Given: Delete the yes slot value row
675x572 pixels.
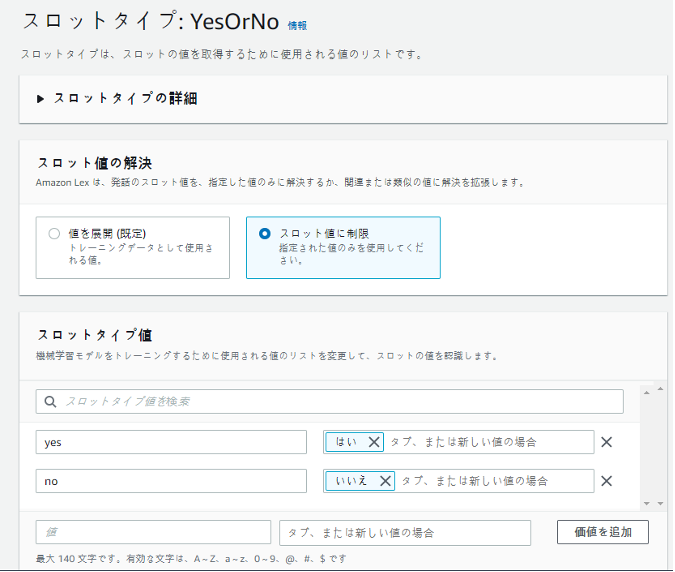Looking at the screenshot, I should point(606,442).
